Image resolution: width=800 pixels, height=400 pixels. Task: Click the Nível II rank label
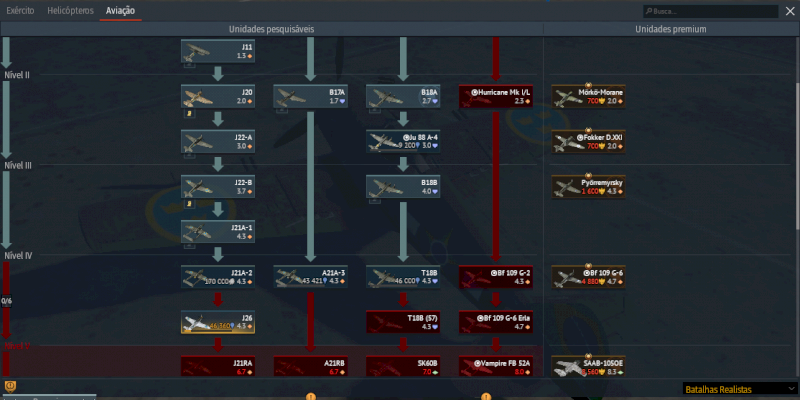pyautogui.click(x=17, y=75)
